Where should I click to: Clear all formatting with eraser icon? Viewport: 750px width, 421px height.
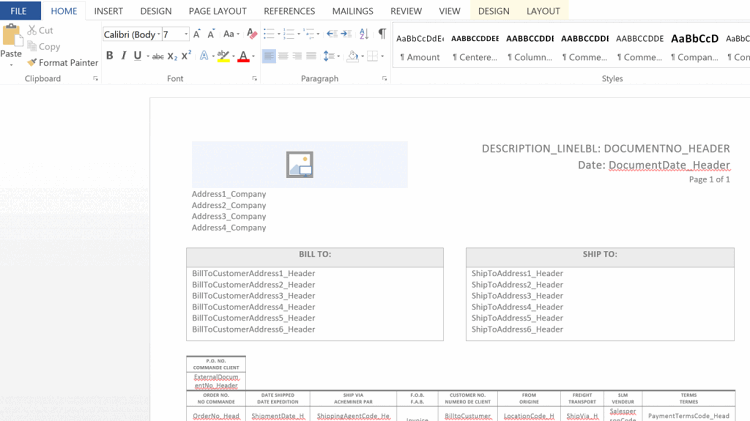(x=252, y=34)
